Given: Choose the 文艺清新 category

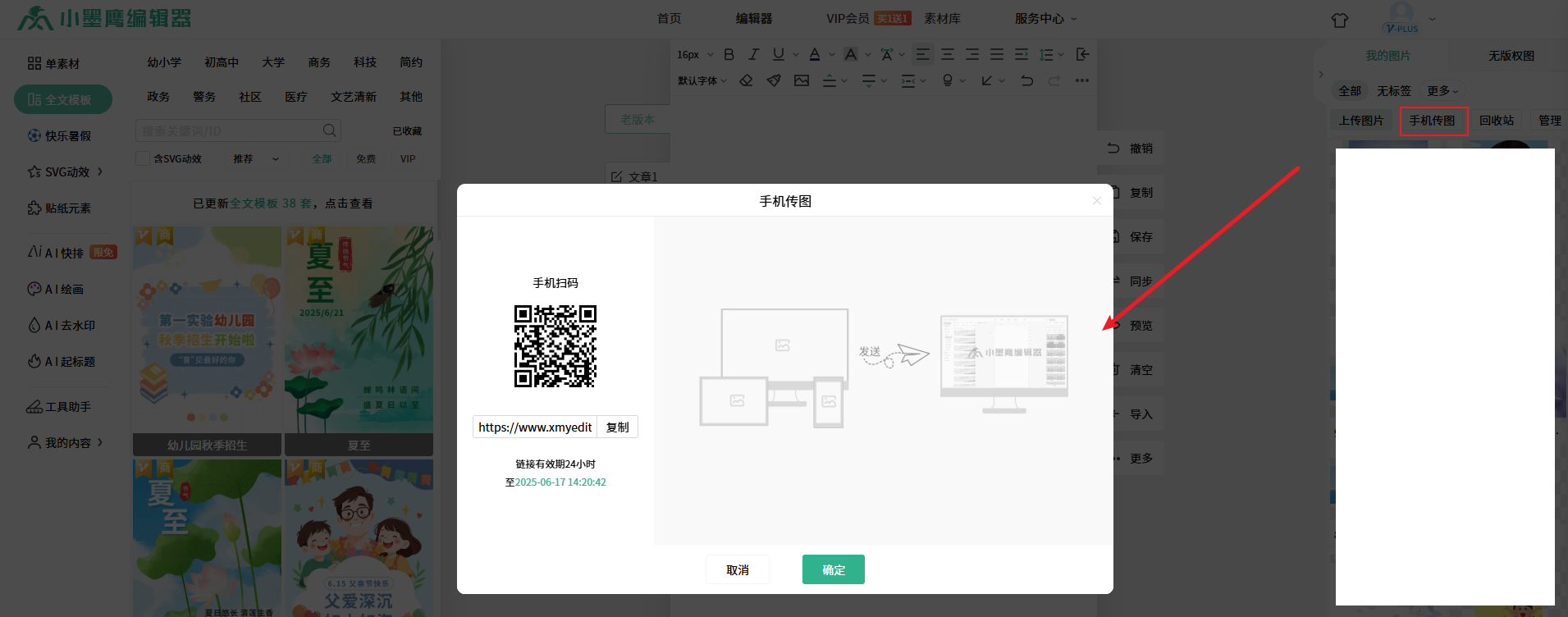Looking at the screenshot, I should point(354,97).
